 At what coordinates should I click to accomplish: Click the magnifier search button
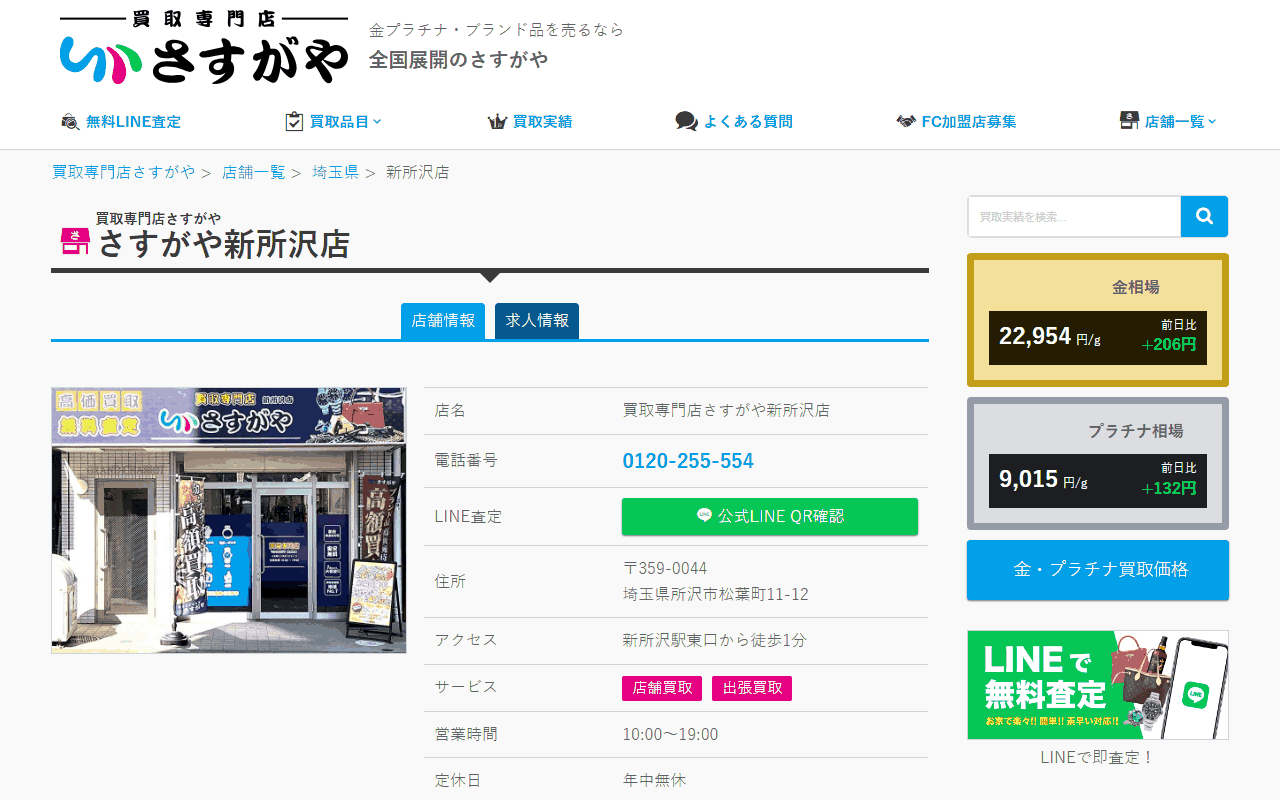tap(1204, 216)
